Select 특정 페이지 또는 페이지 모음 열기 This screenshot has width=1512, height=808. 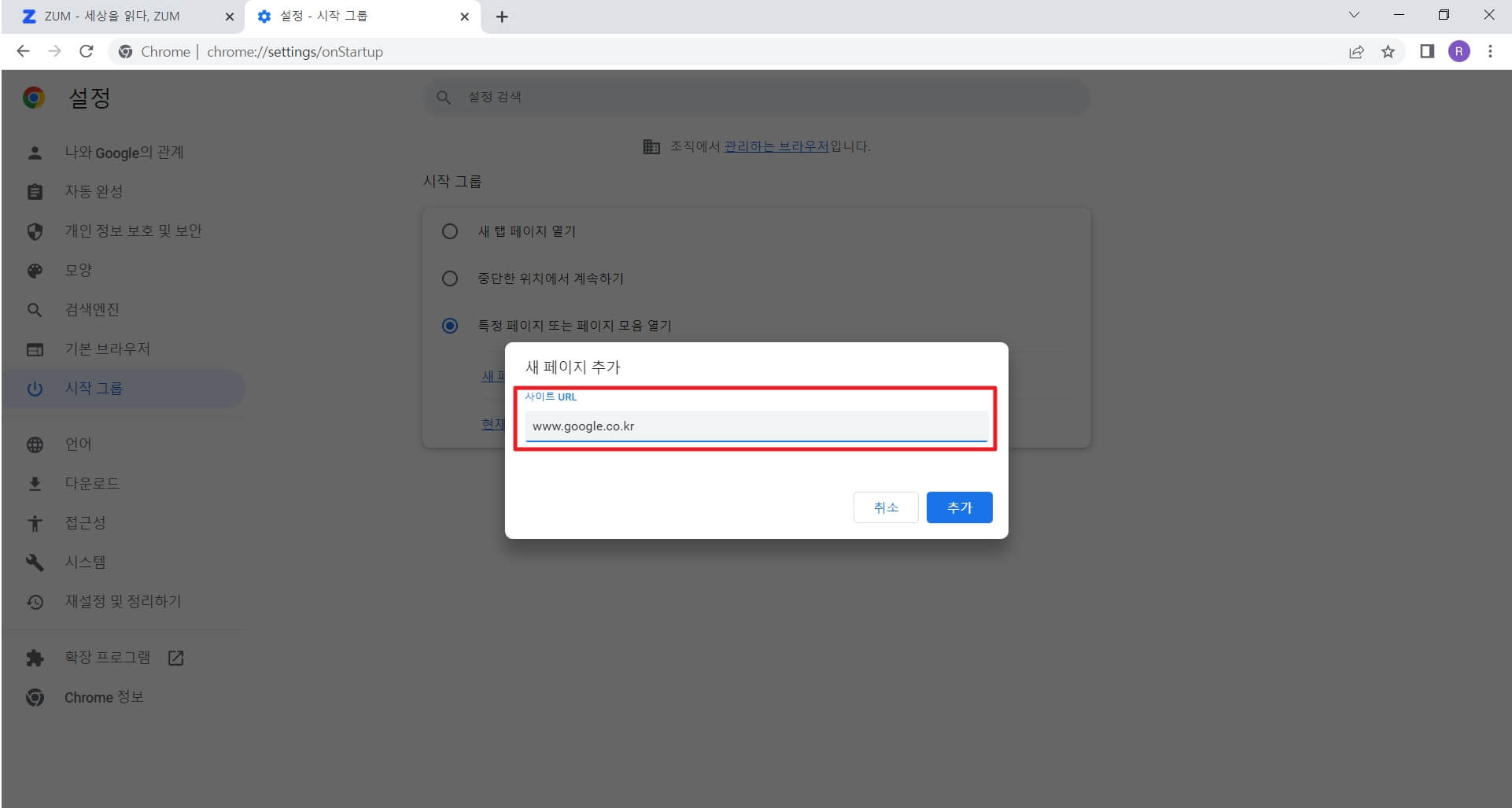tap(449, 326)
